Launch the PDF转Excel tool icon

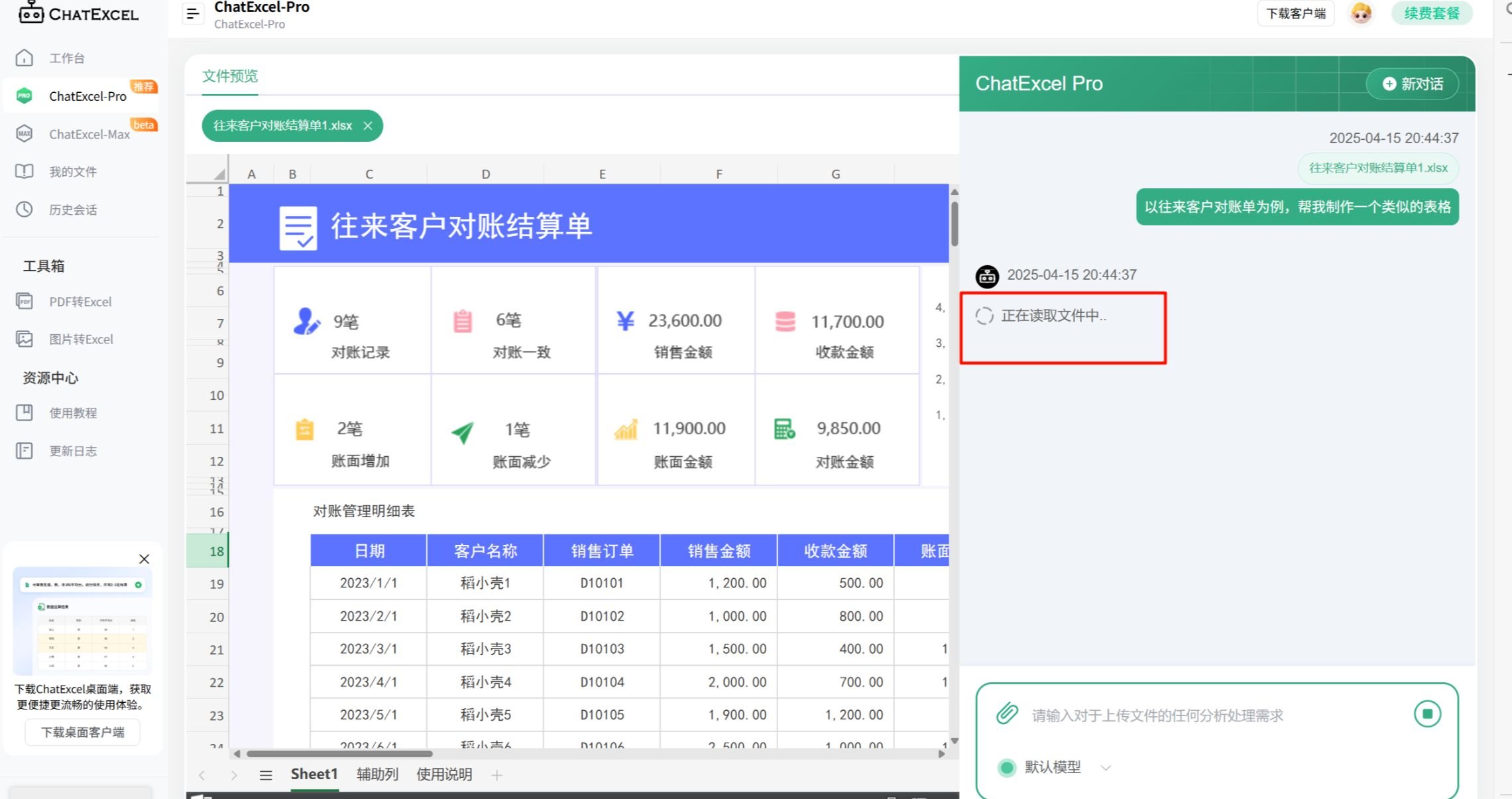[x=25, y=301]
